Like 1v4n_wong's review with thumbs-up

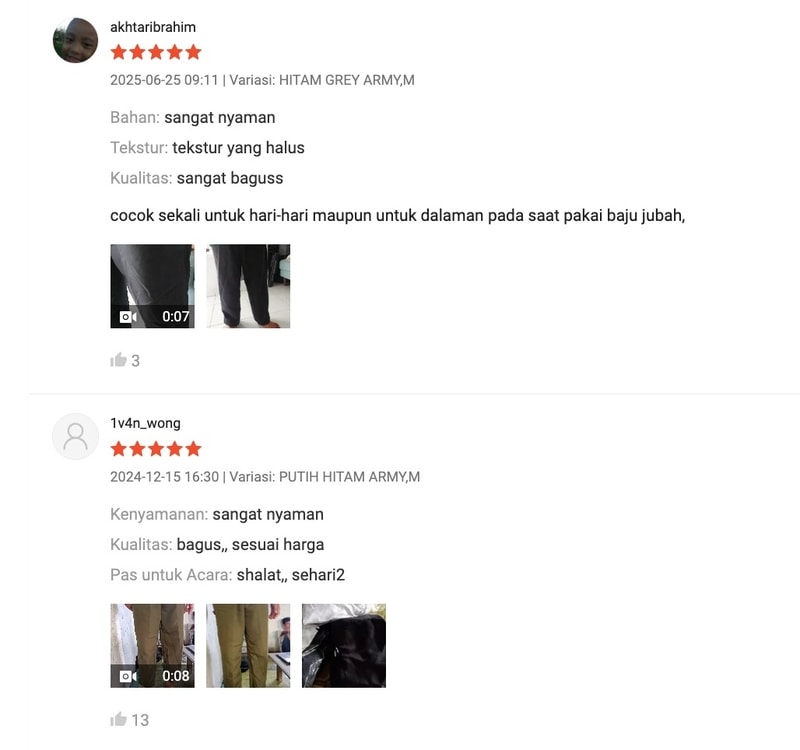[x=118, y=719]
